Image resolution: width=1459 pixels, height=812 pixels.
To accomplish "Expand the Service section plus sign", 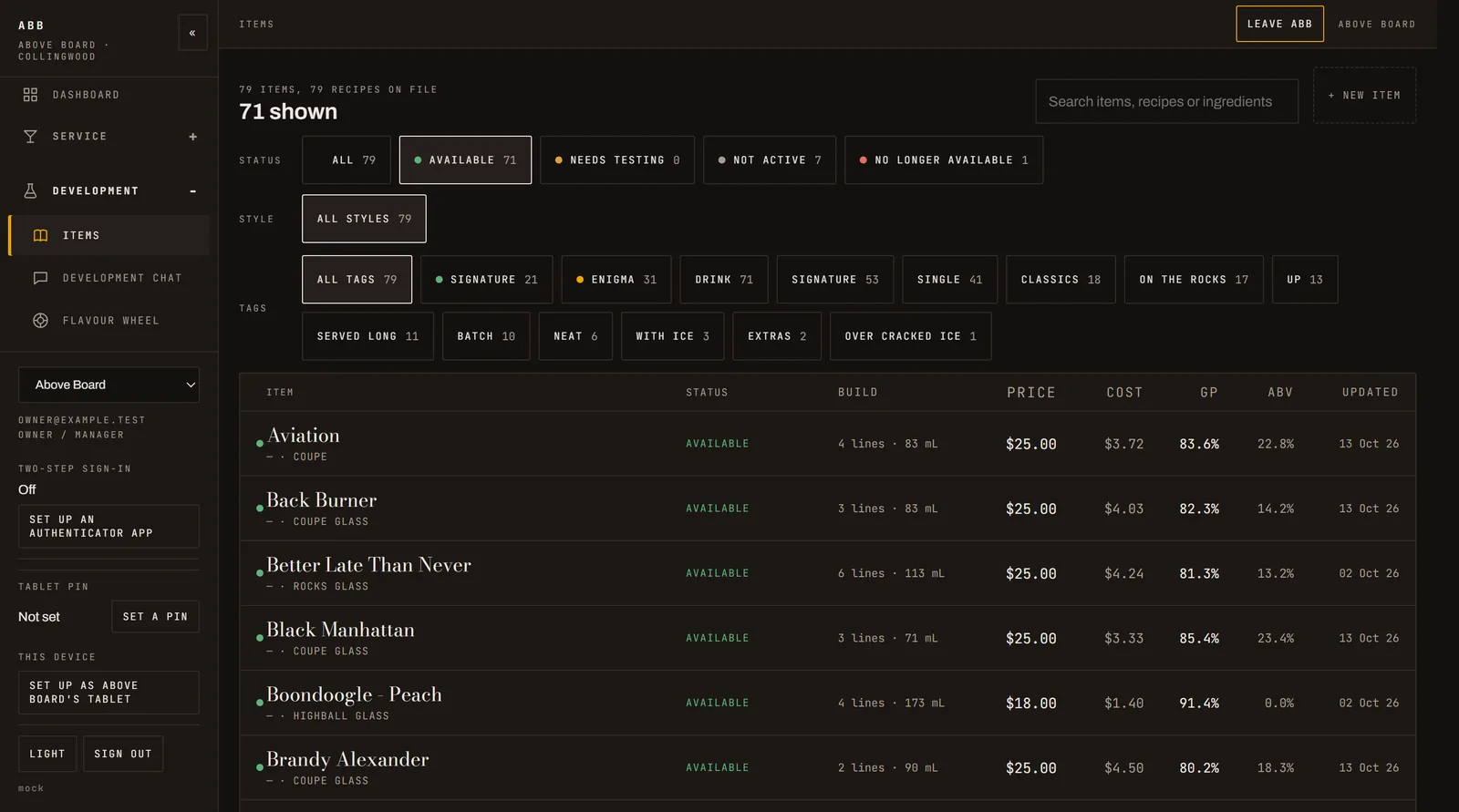I will click(x=193, y=137).
